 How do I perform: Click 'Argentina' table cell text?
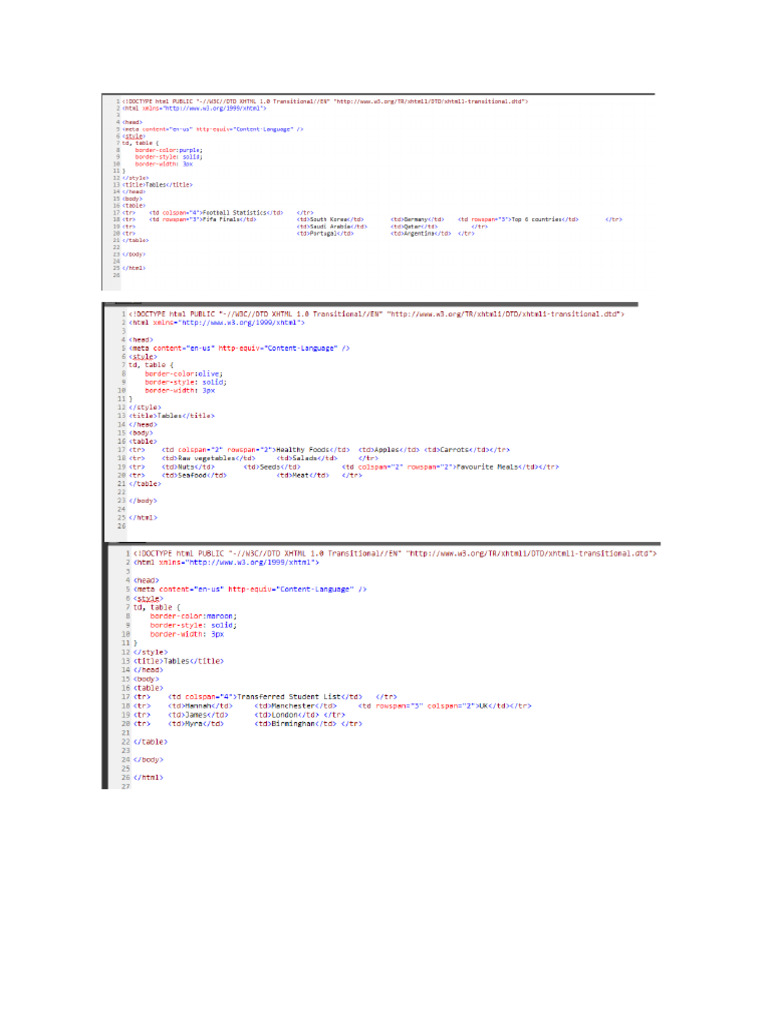click(419, 233)
